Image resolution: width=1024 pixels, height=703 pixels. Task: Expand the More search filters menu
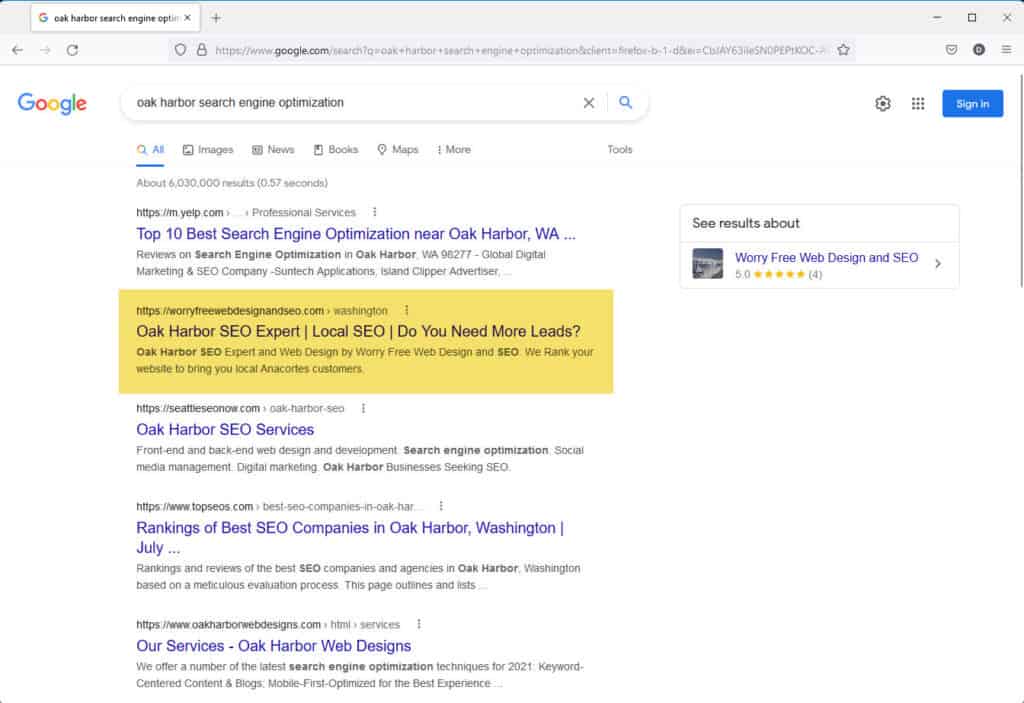tap(454, 150)
